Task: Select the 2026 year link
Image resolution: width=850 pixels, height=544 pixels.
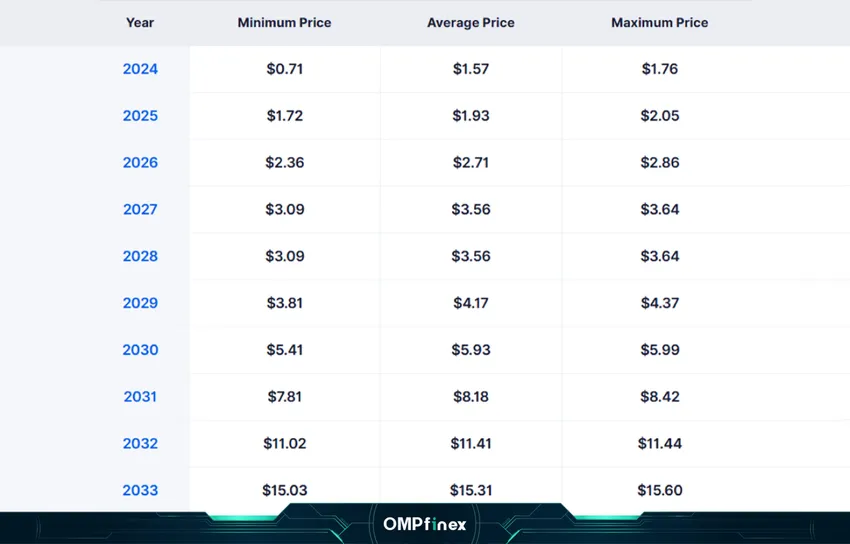Action: click(x=140, y=163)
